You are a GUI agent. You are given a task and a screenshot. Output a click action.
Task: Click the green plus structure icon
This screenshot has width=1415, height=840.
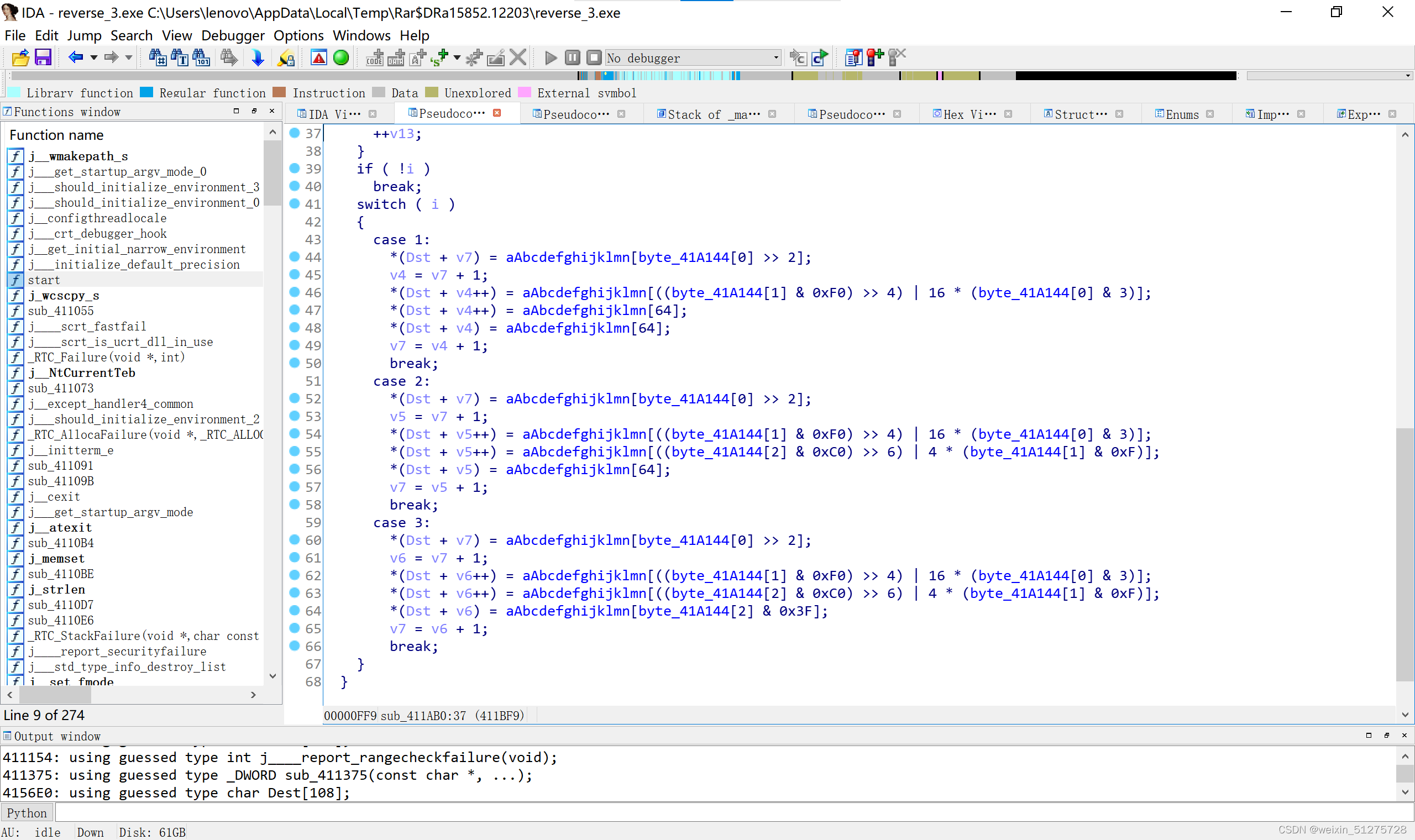(440, 57)
